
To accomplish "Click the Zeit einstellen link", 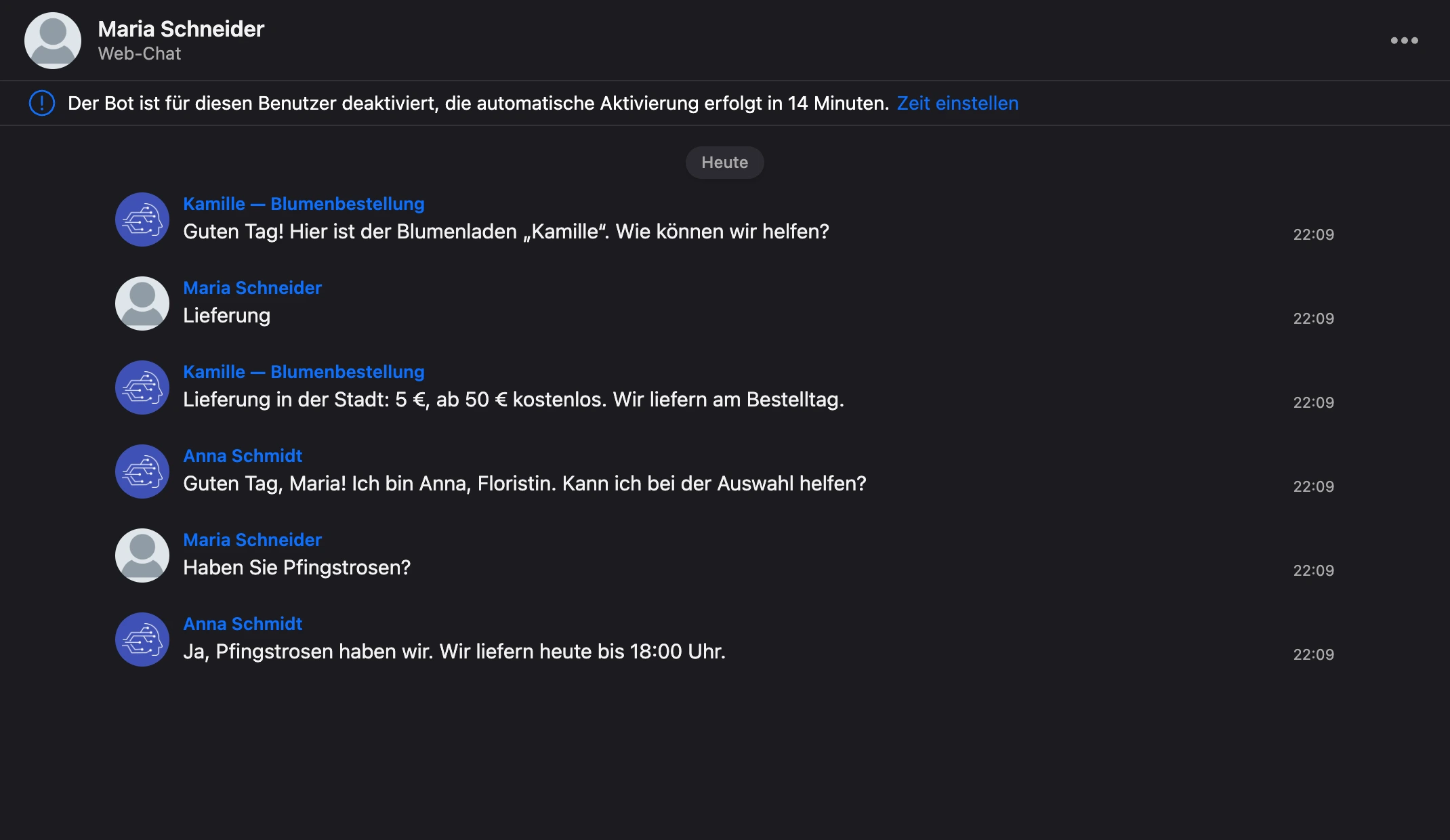I will [957, 103].
